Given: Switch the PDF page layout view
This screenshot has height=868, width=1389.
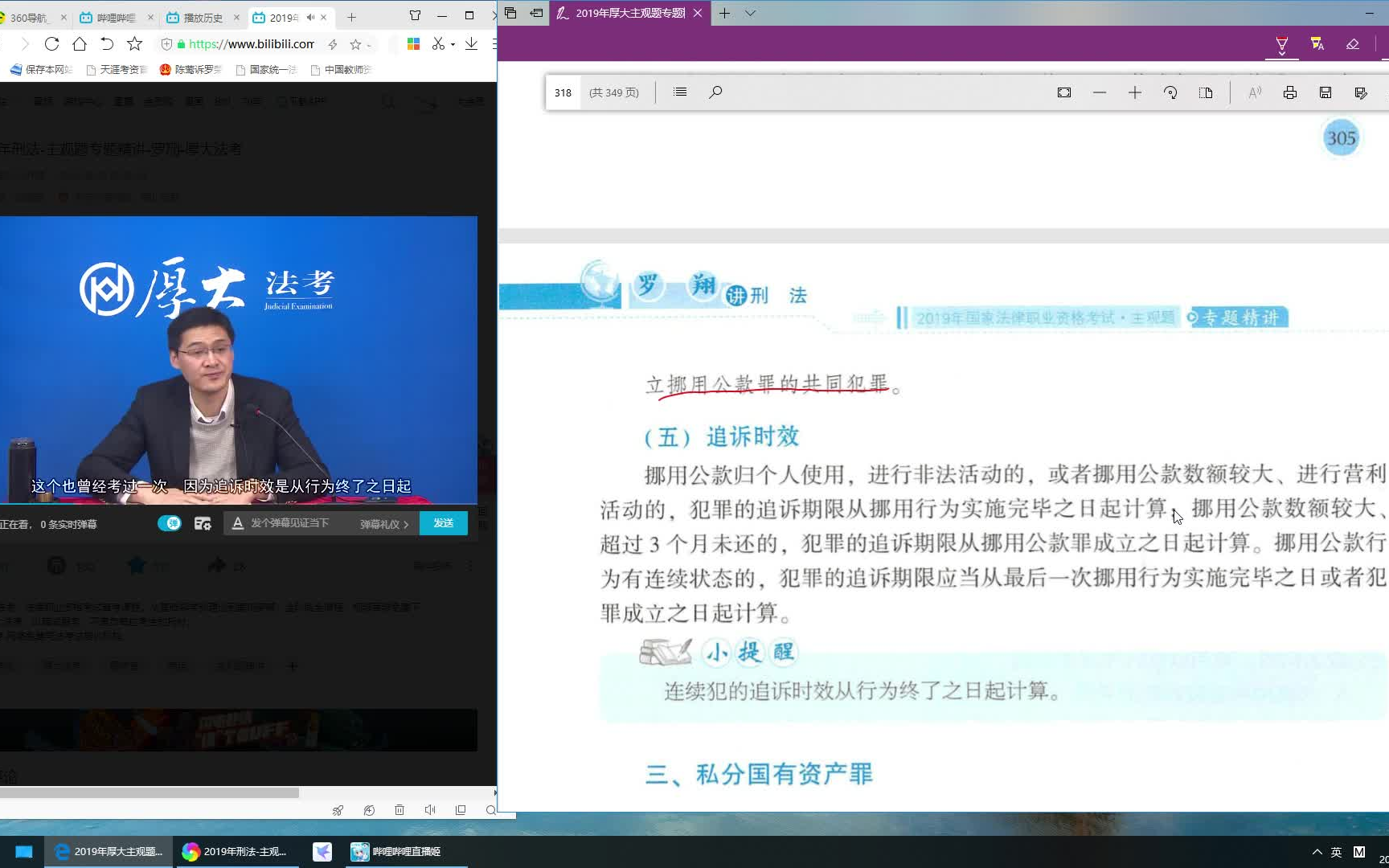Looking at the screenshot, I should (1206, 92).
